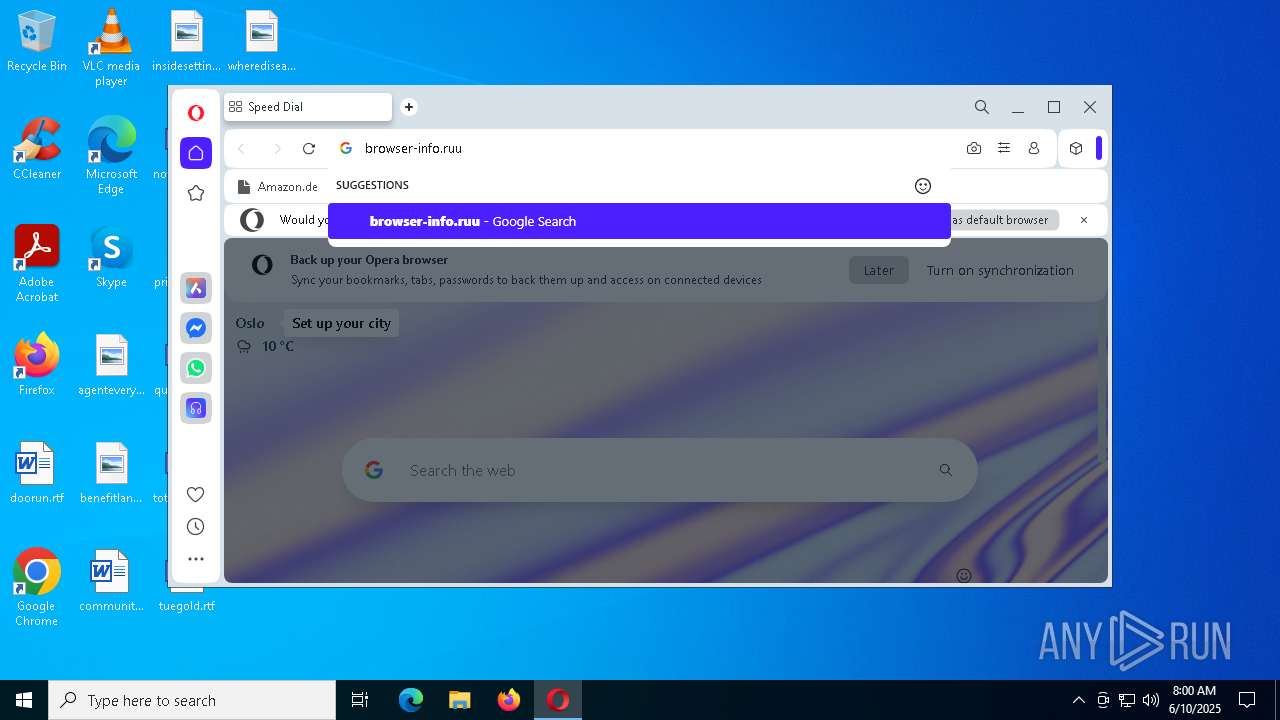Open the Bookmarks star in the sidebar

click(196, 193)
